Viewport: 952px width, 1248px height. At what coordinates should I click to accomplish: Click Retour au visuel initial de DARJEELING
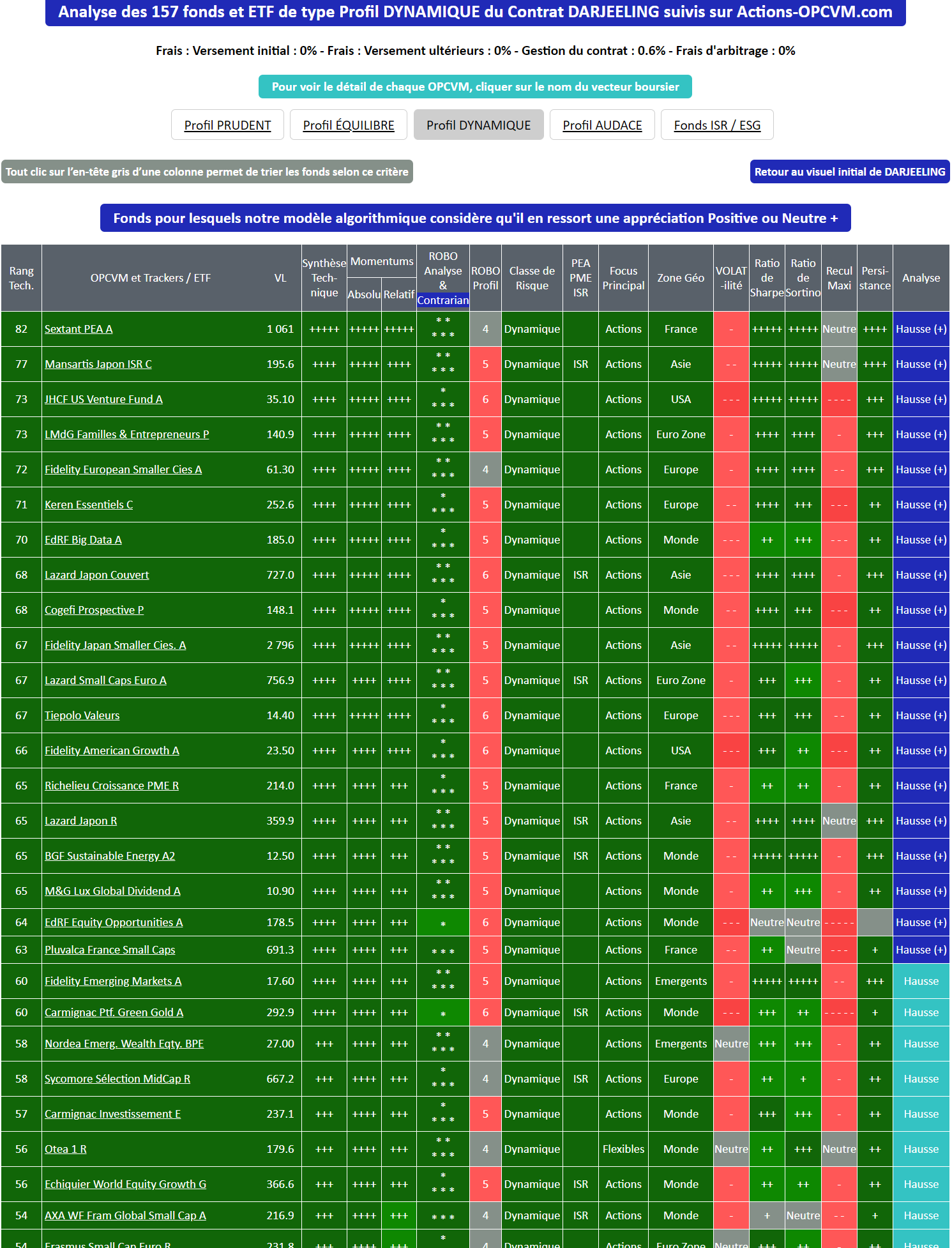point(849,172)
